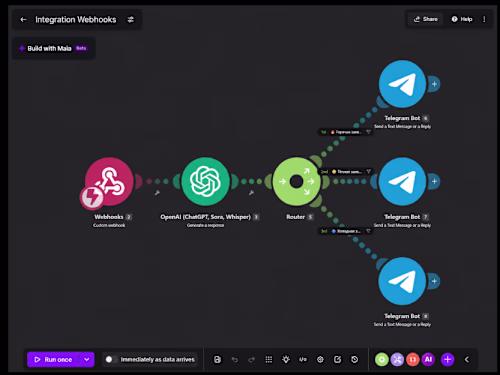
Task: Open the notes icon
Action: coord(337,359)
